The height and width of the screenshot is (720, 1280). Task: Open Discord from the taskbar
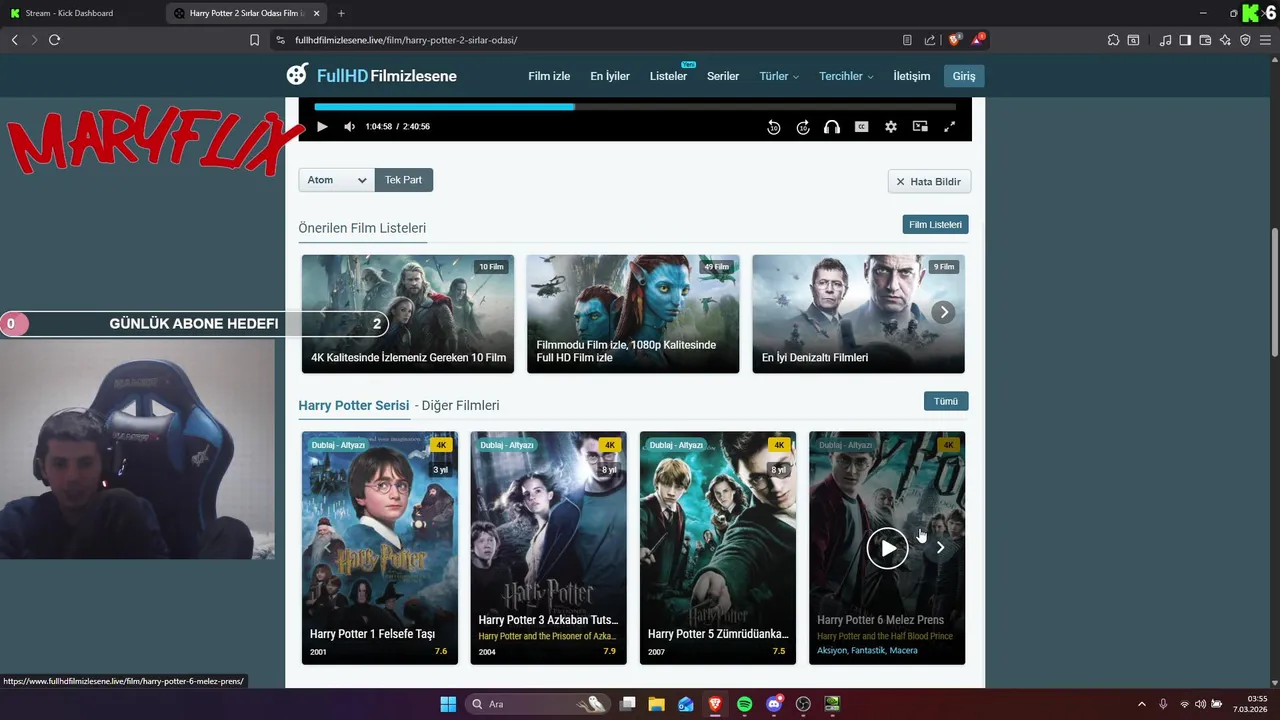point(773,704)
